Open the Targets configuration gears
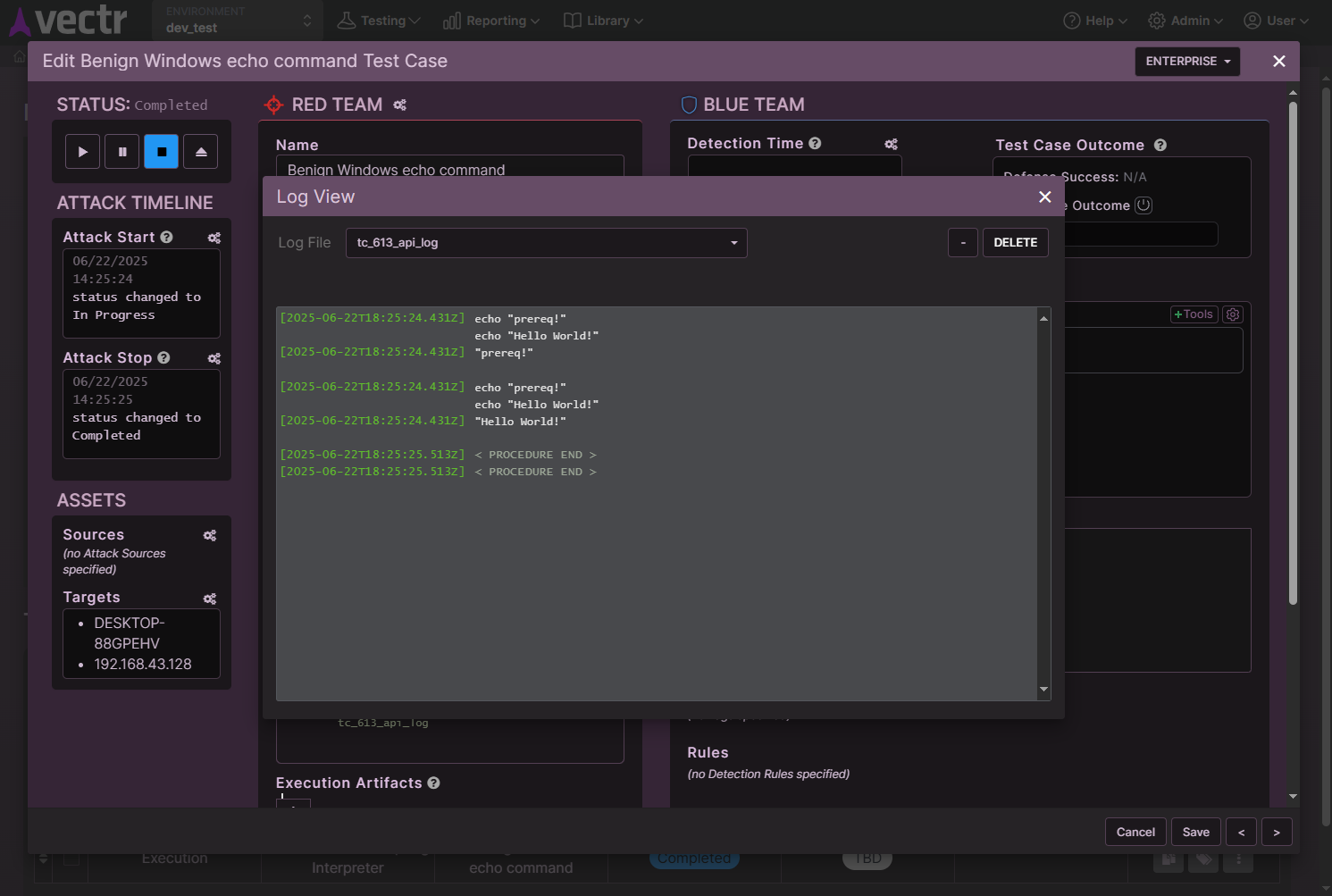 point(209,599)
